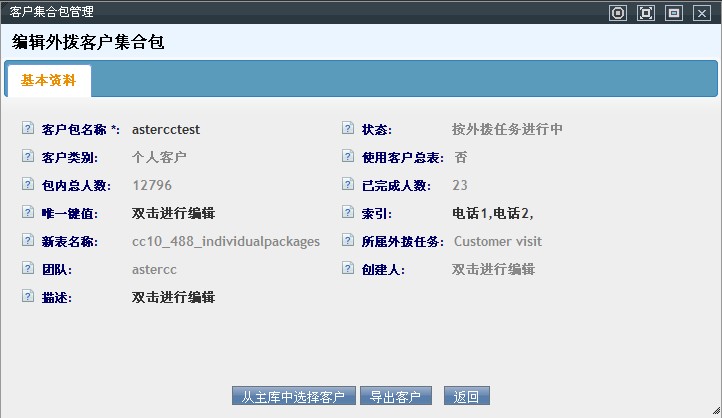Viewport: 722px width, 418px height.
Task: Click the 返回 button
Action: click(x=466, y=396)
